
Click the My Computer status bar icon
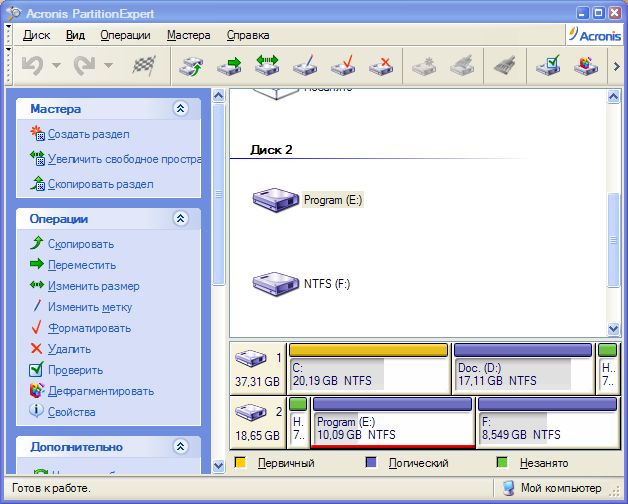click(x=508, y=488)
